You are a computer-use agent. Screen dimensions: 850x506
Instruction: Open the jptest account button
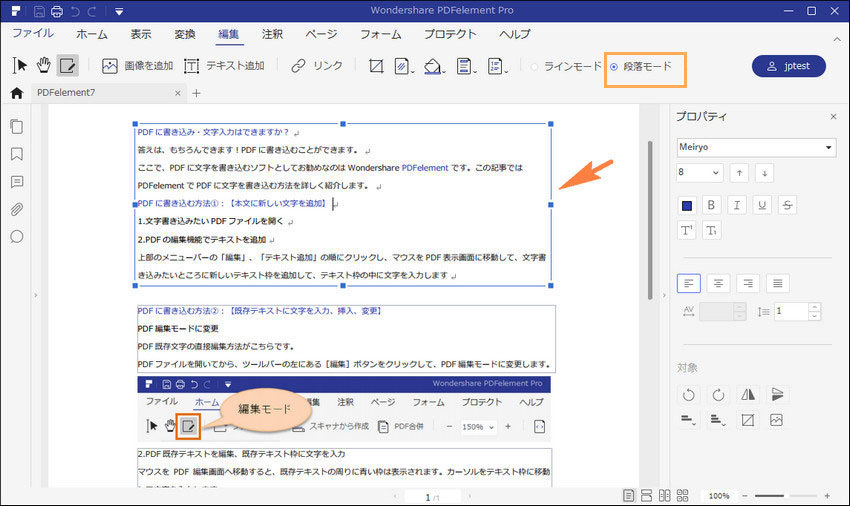[x=789, y=66]
